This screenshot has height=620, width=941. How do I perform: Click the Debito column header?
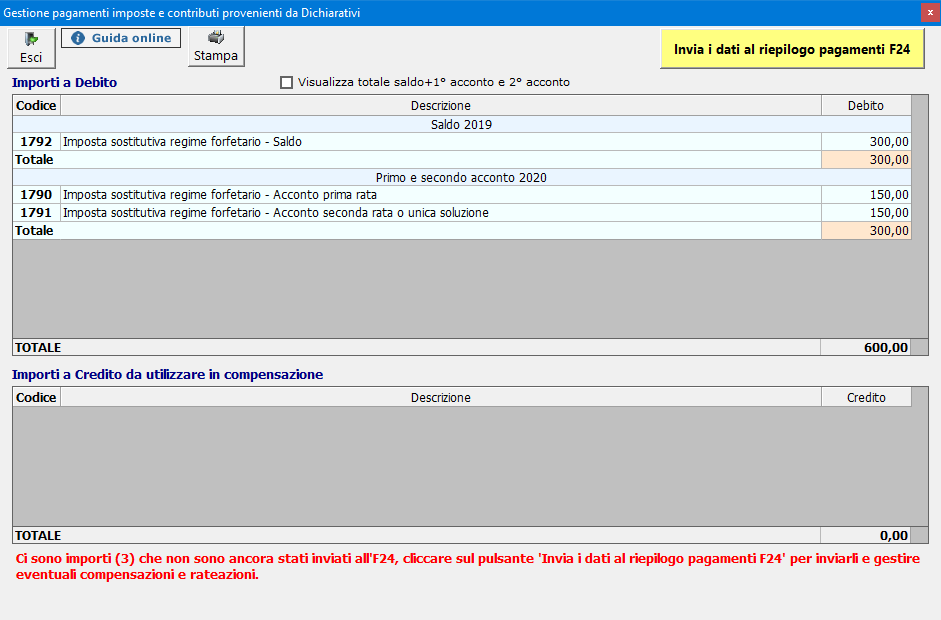(x=865, y=105)
